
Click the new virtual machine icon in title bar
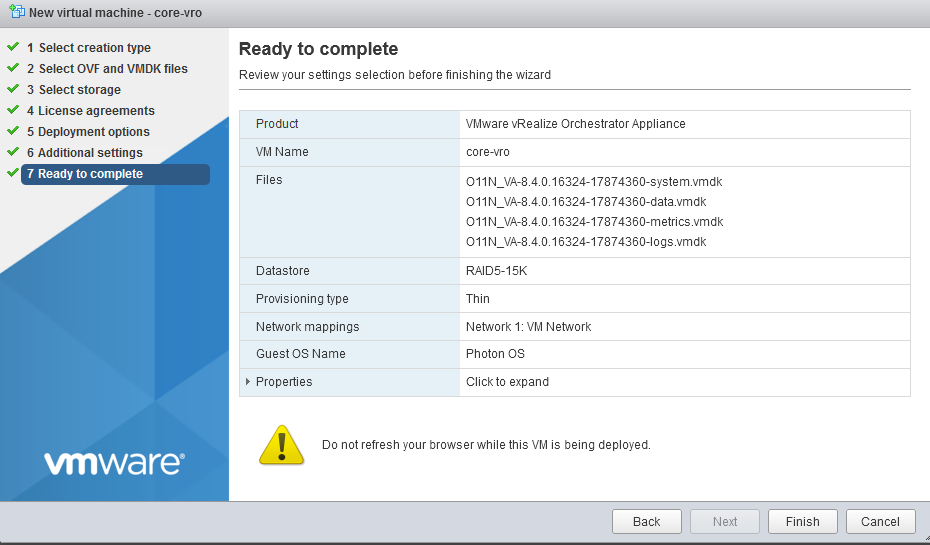pyautogui.click(x=17, y=11)
